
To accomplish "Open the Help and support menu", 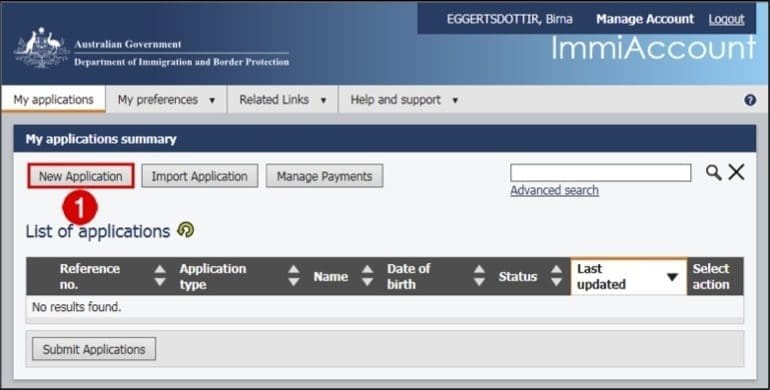I will [404, 100].
